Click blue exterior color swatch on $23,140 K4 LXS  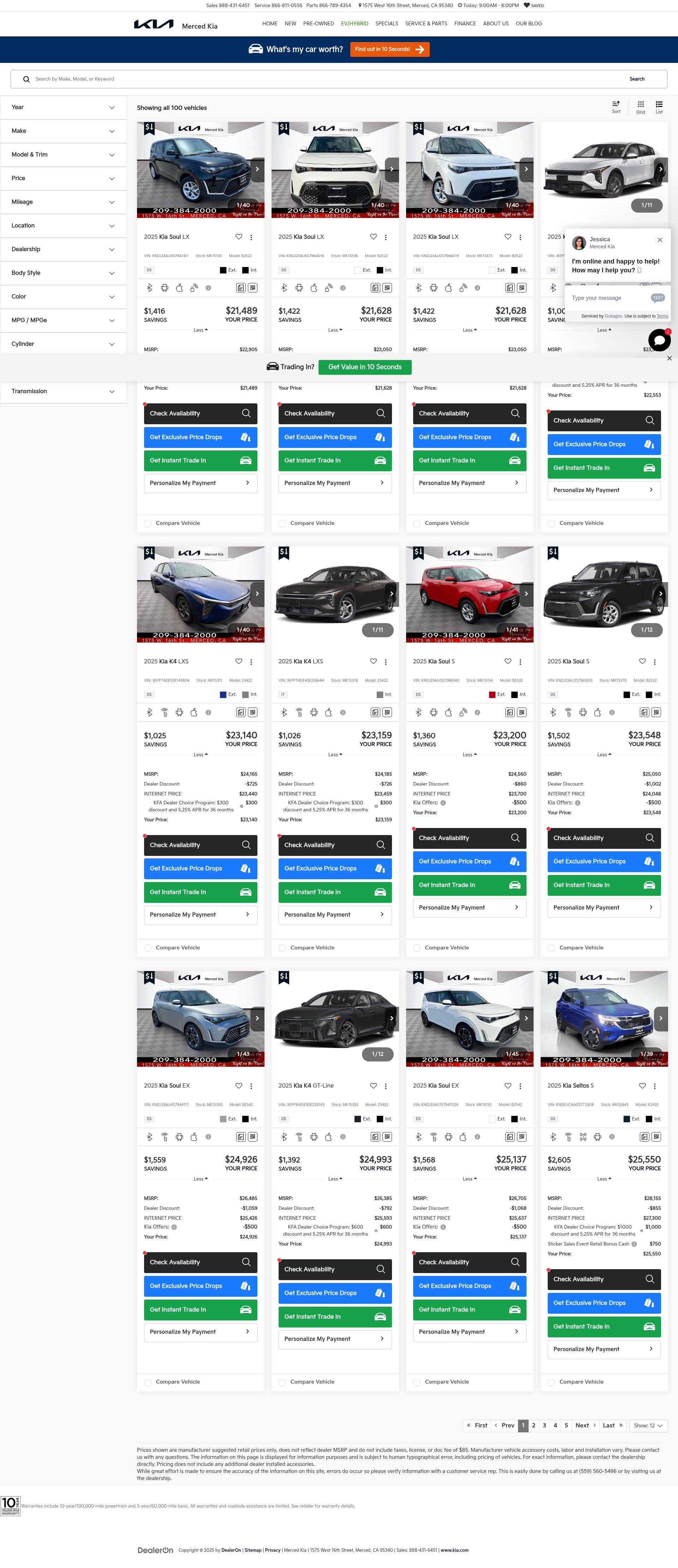(223, 694)
